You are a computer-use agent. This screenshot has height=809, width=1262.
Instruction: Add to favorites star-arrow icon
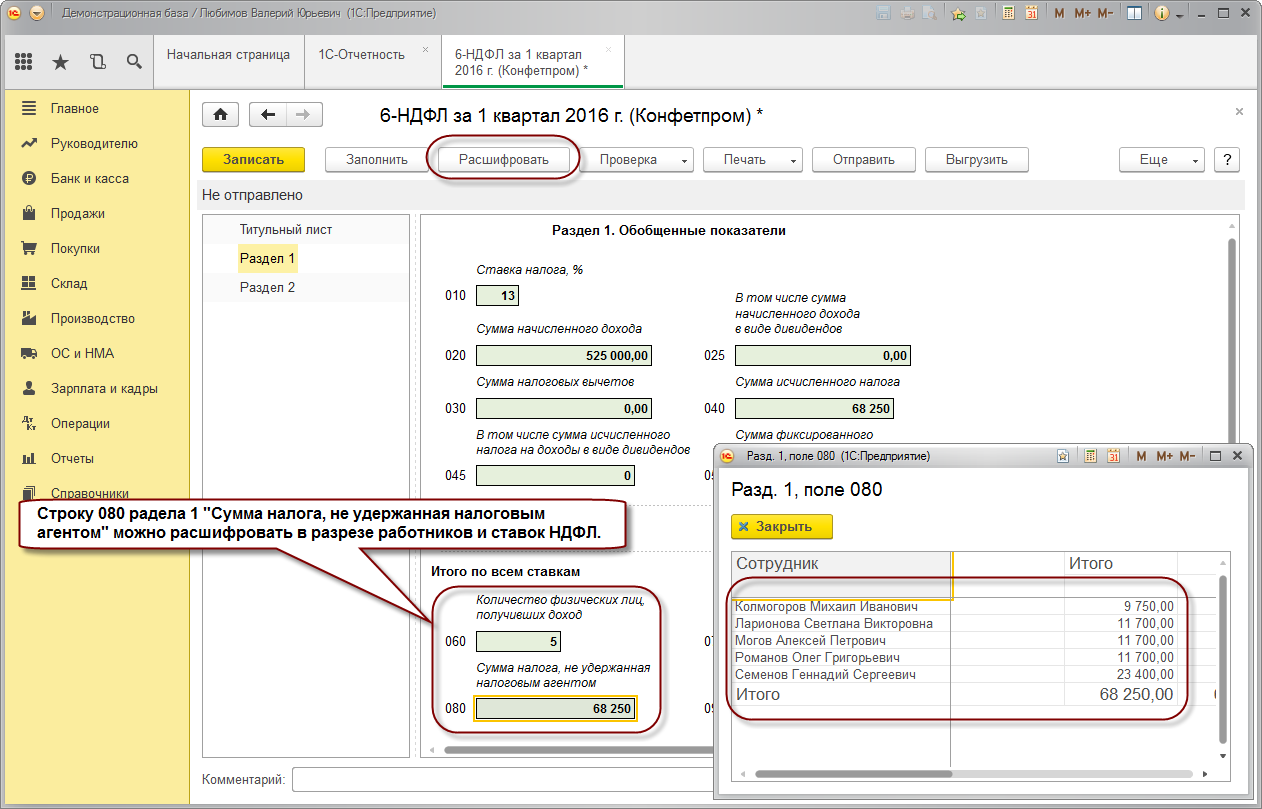click(958, 14)
